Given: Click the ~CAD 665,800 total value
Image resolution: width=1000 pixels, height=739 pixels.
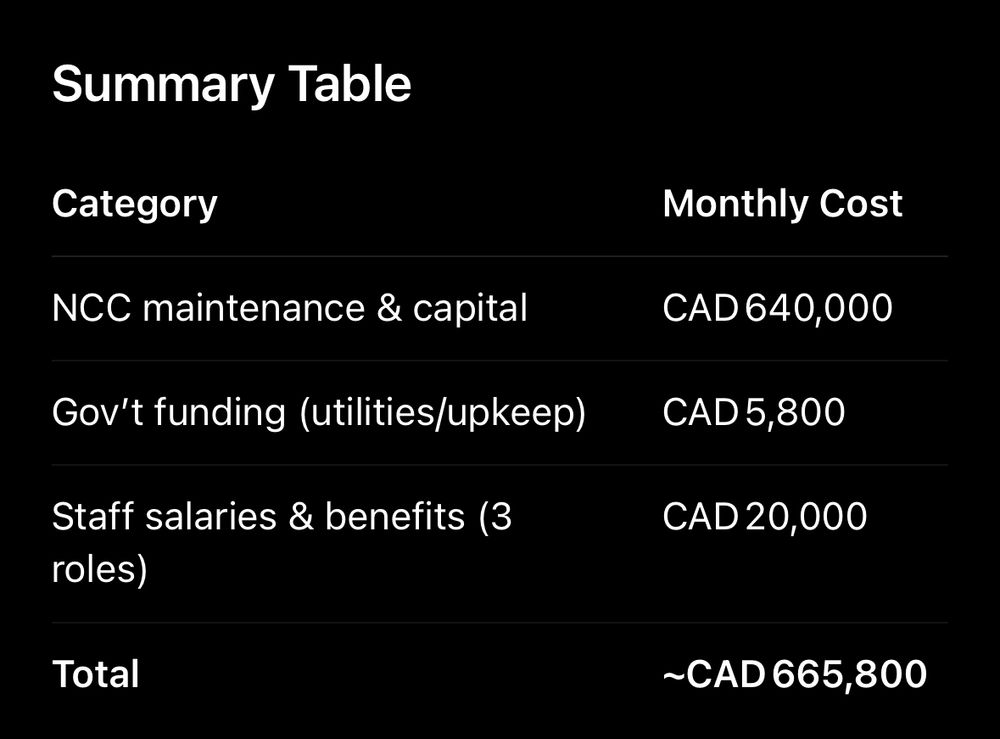Looking at the screenshot, I should [x=795, y=674].
